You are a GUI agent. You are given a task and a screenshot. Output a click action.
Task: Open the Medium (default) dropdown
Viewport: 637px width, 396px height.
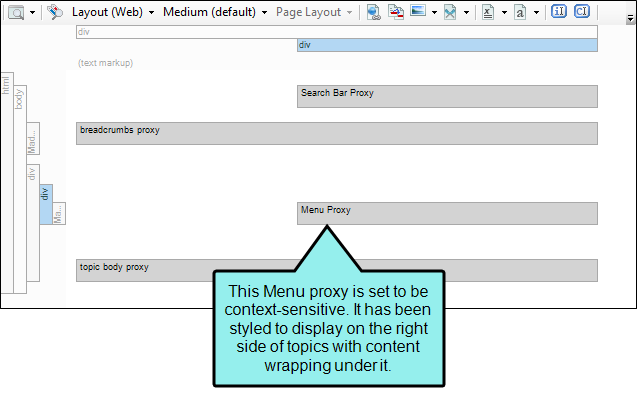215,12
